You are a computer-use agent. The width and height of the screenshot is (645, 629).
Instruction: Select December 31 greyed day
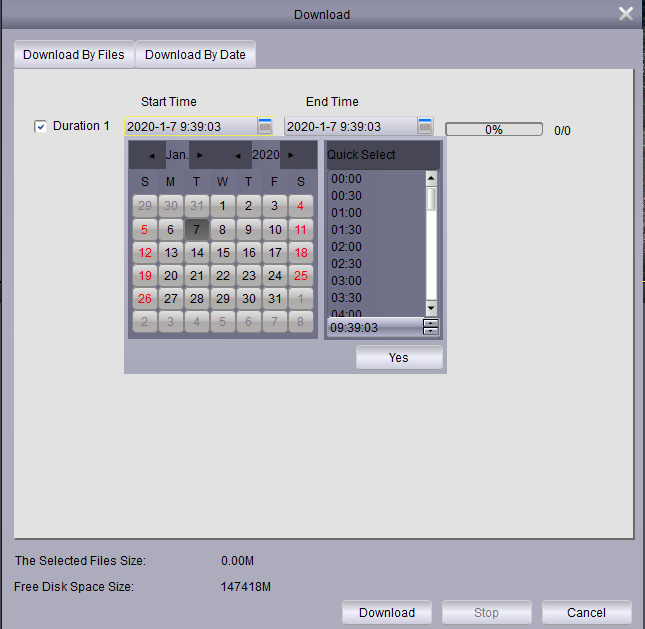tap(197, 206)
